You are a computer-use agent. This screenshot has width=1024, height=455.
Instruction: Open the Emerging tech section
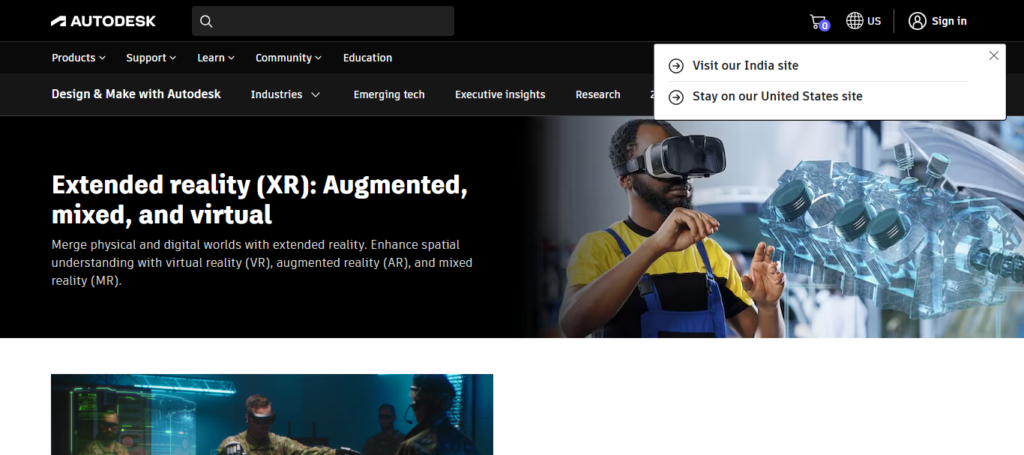coord(389,95)
